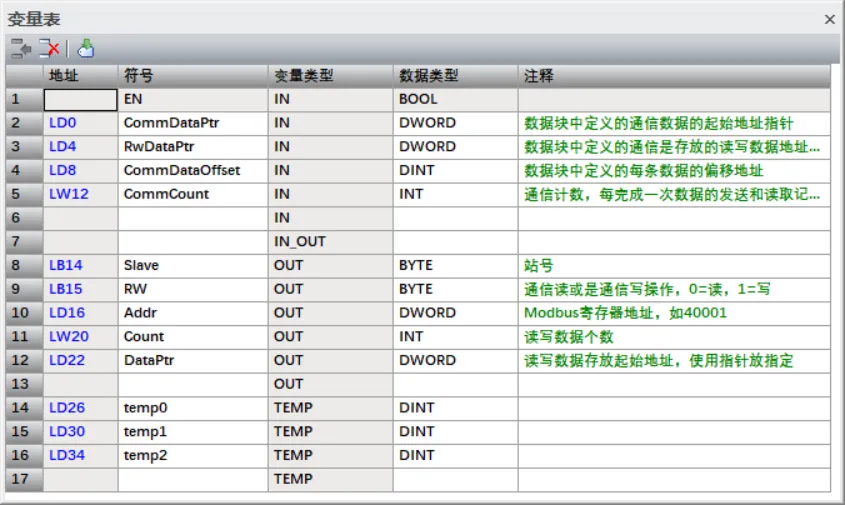This screenshot has height=505, width=845.
Task: Select the EN symbol cell
Action: (x=193, y=100)
